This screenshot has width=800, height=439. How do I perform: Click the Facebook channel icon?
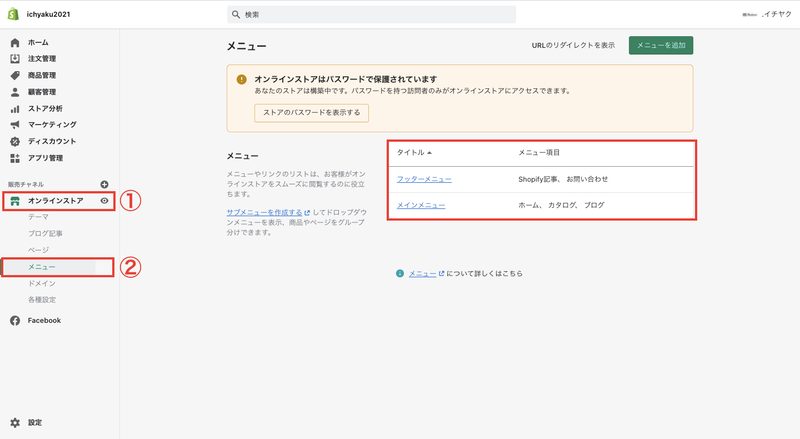click(x=15, y=321)
